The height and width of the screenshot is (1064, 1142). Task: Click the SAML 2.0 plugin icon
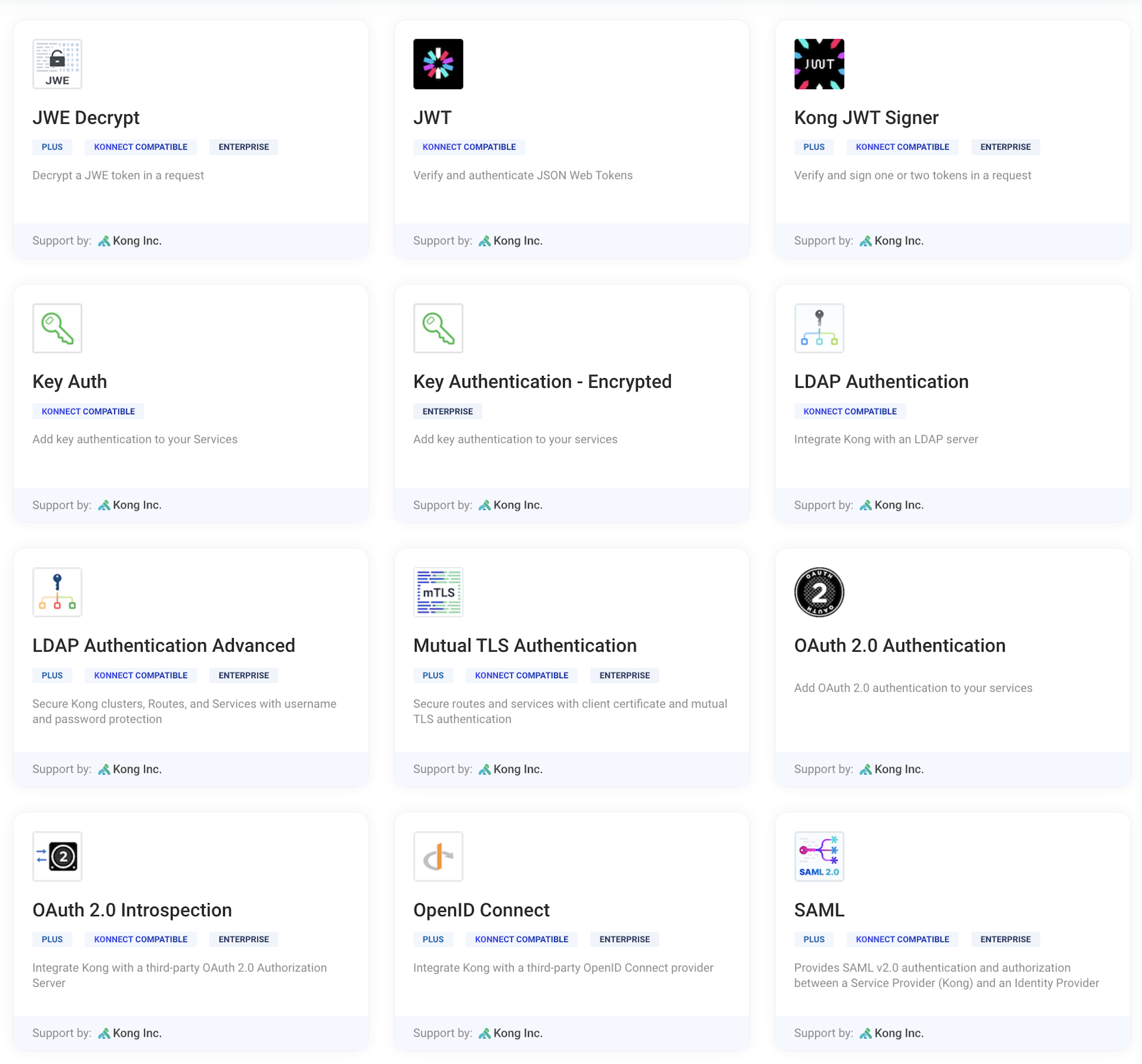coord(819,856)
